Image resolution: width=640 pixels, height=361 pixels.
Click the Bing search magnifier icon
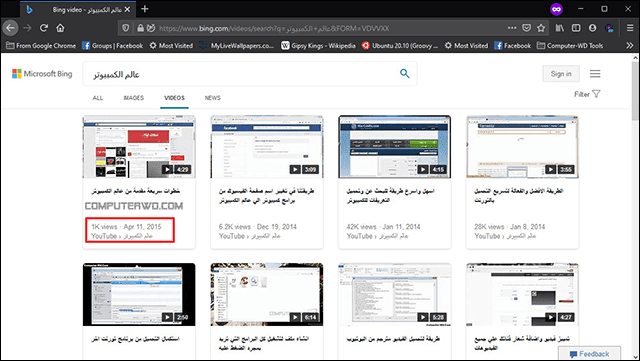(404, 74)
